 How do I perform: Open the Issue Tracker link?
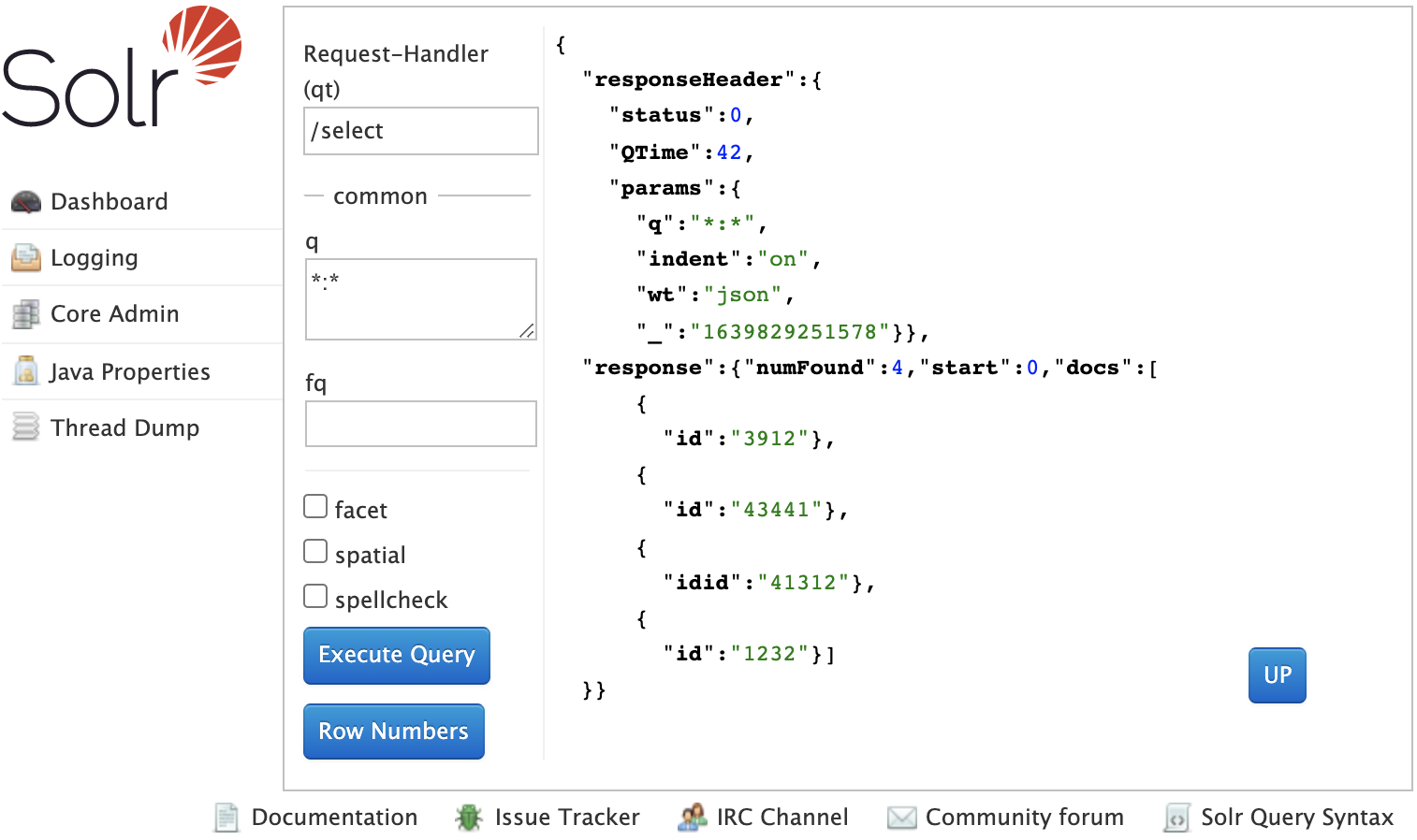click(x=567, y=818)
